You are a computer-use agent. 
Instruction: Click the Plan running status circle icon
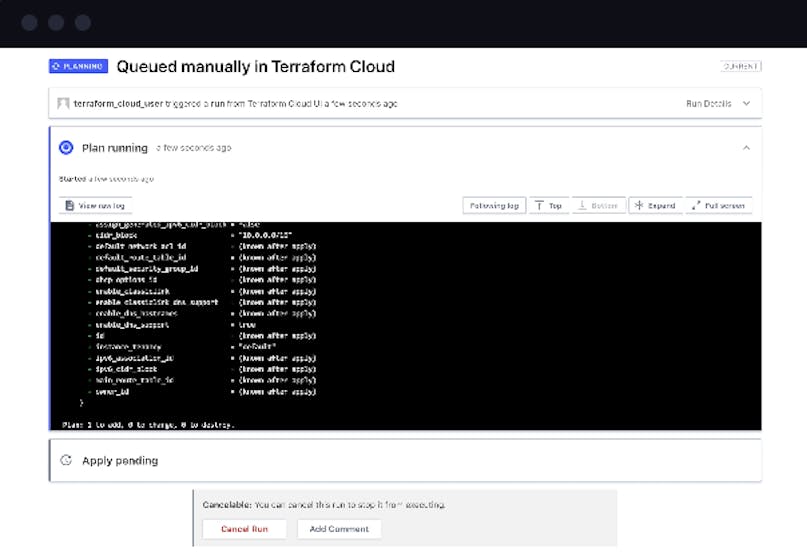66,148
